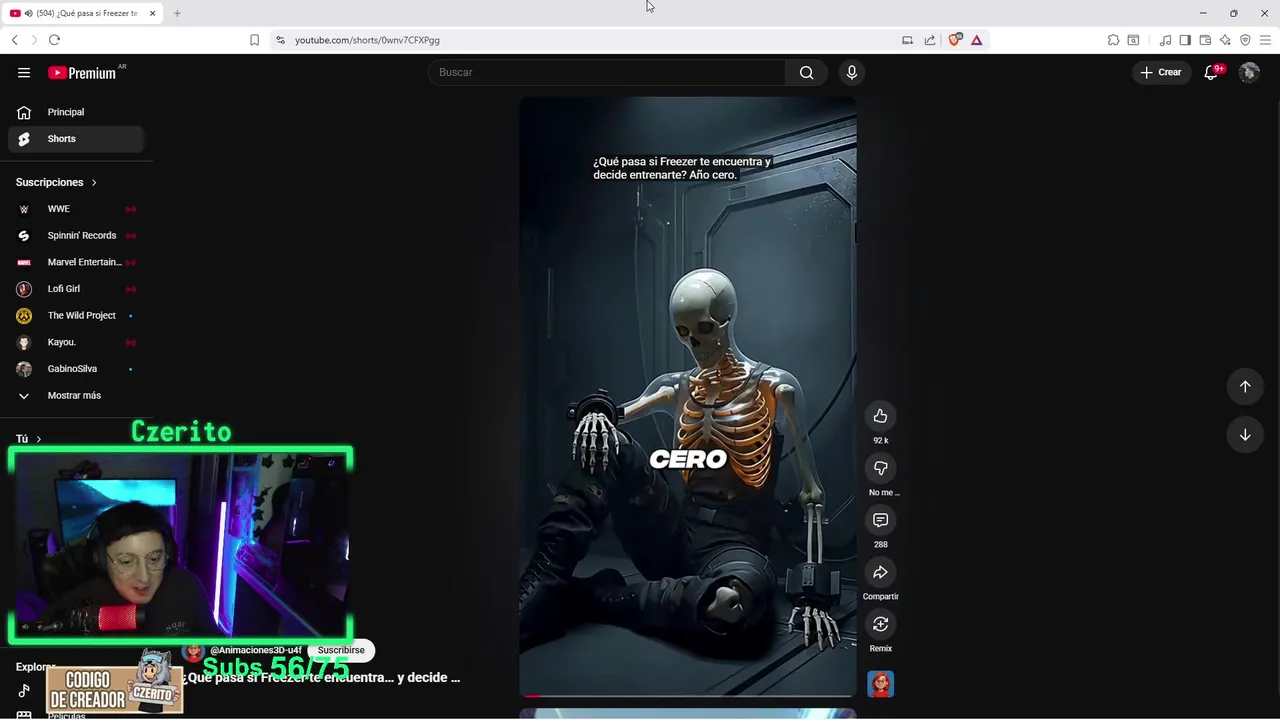Open the Brave VPN shield icon
The width and height of the screenshot is (1280, 720).
click(x=1245, y=40)
